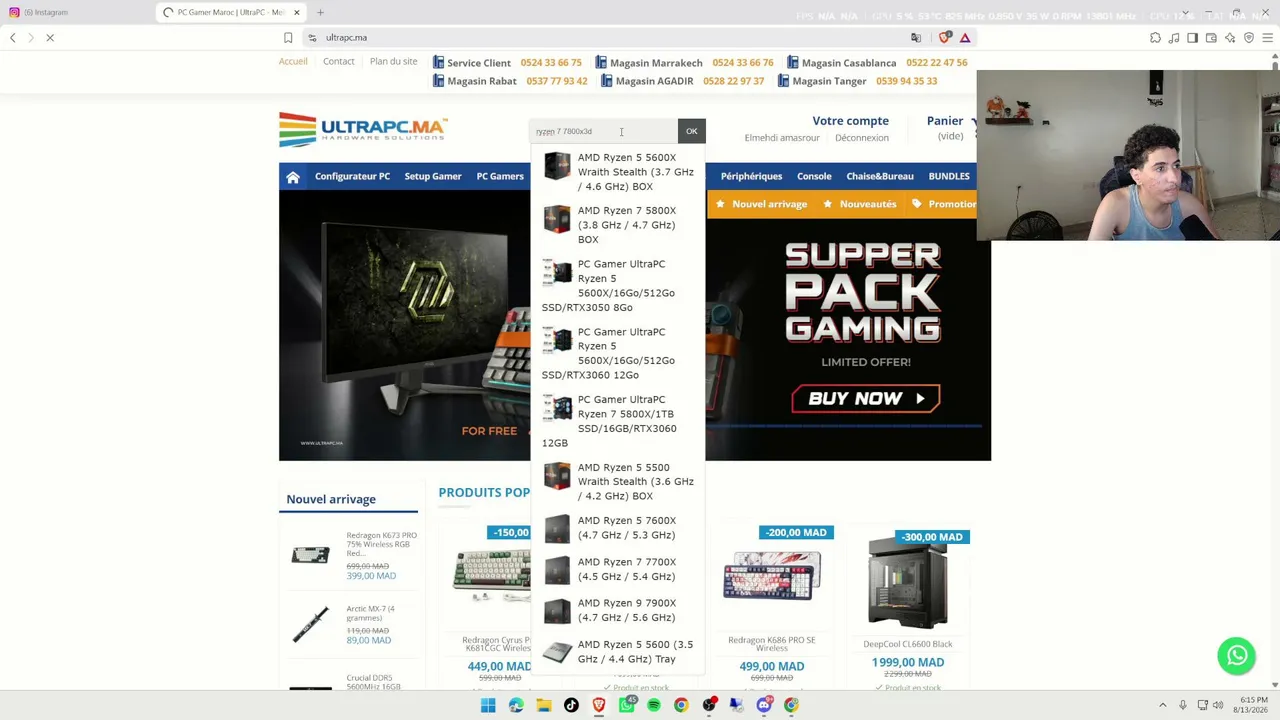This screenshot has width=1280, height=720.
Task: Submit search with the OK button
Action: (692, 131)
